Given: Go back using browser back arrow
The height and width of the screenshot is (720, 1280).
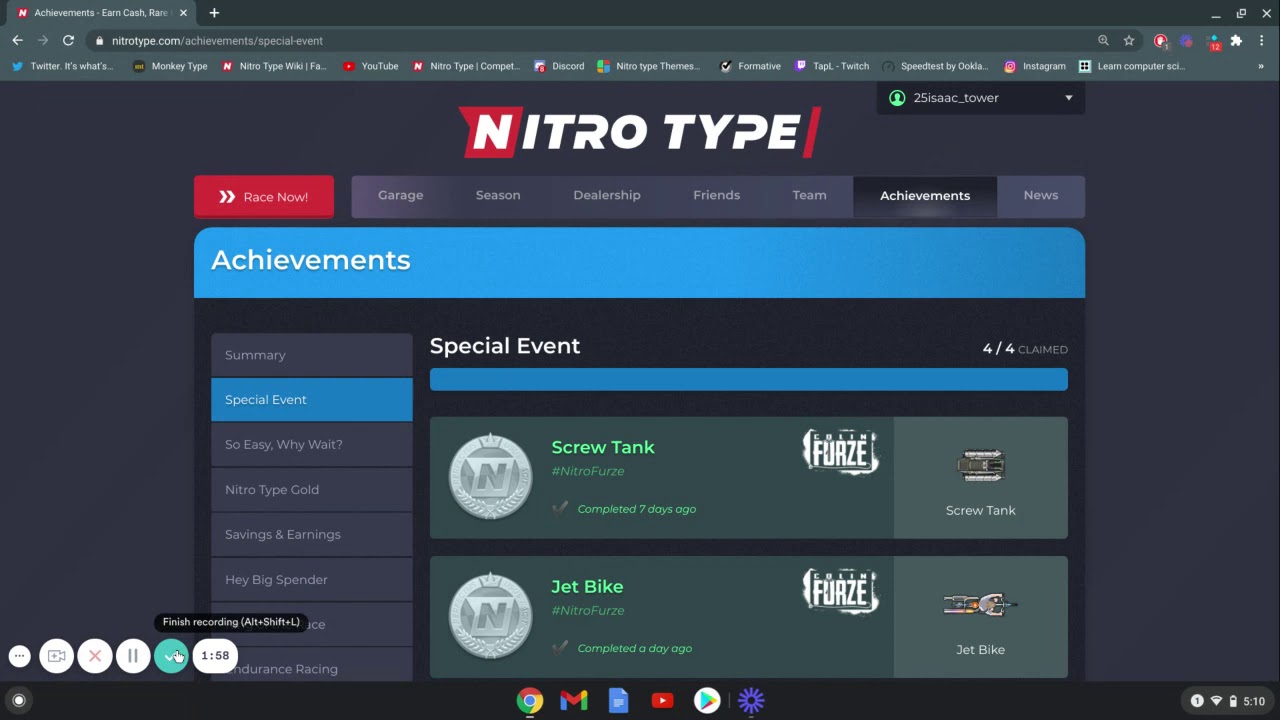Looking at the screenshot, I should point(17,40).
